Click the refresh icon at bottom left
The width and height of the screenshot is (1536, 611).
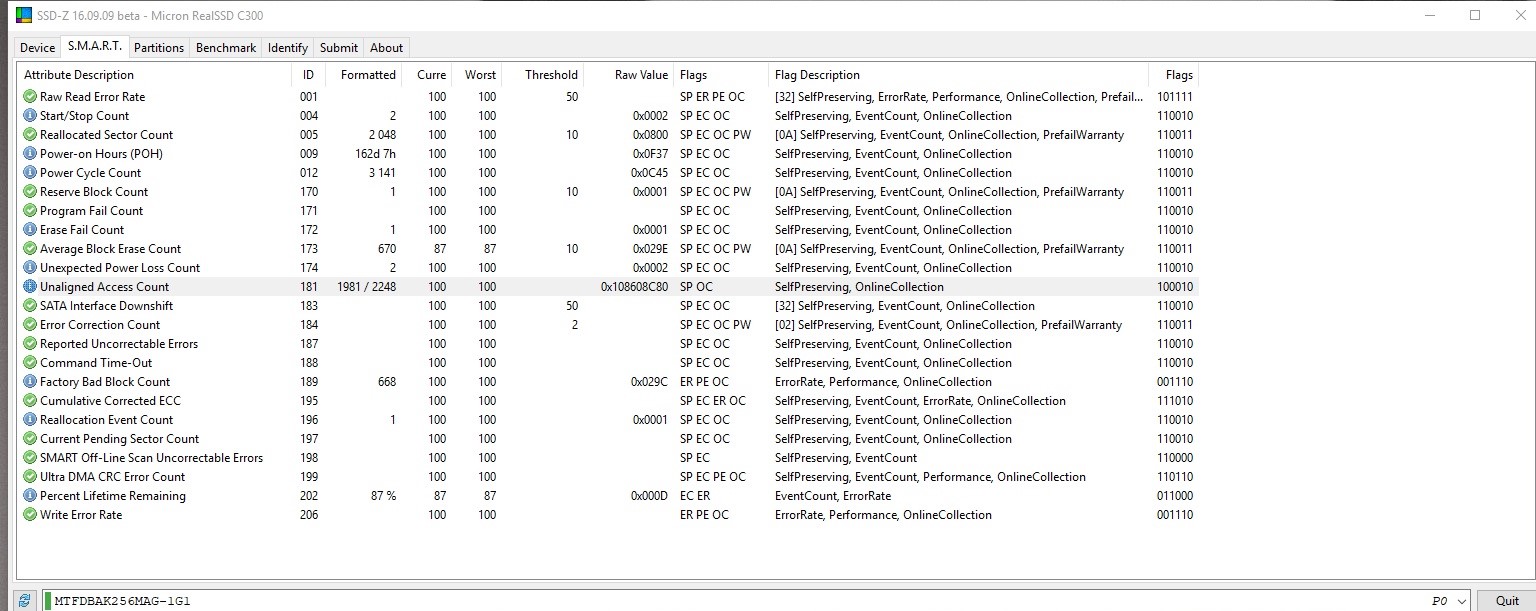[x=24, y=601]
